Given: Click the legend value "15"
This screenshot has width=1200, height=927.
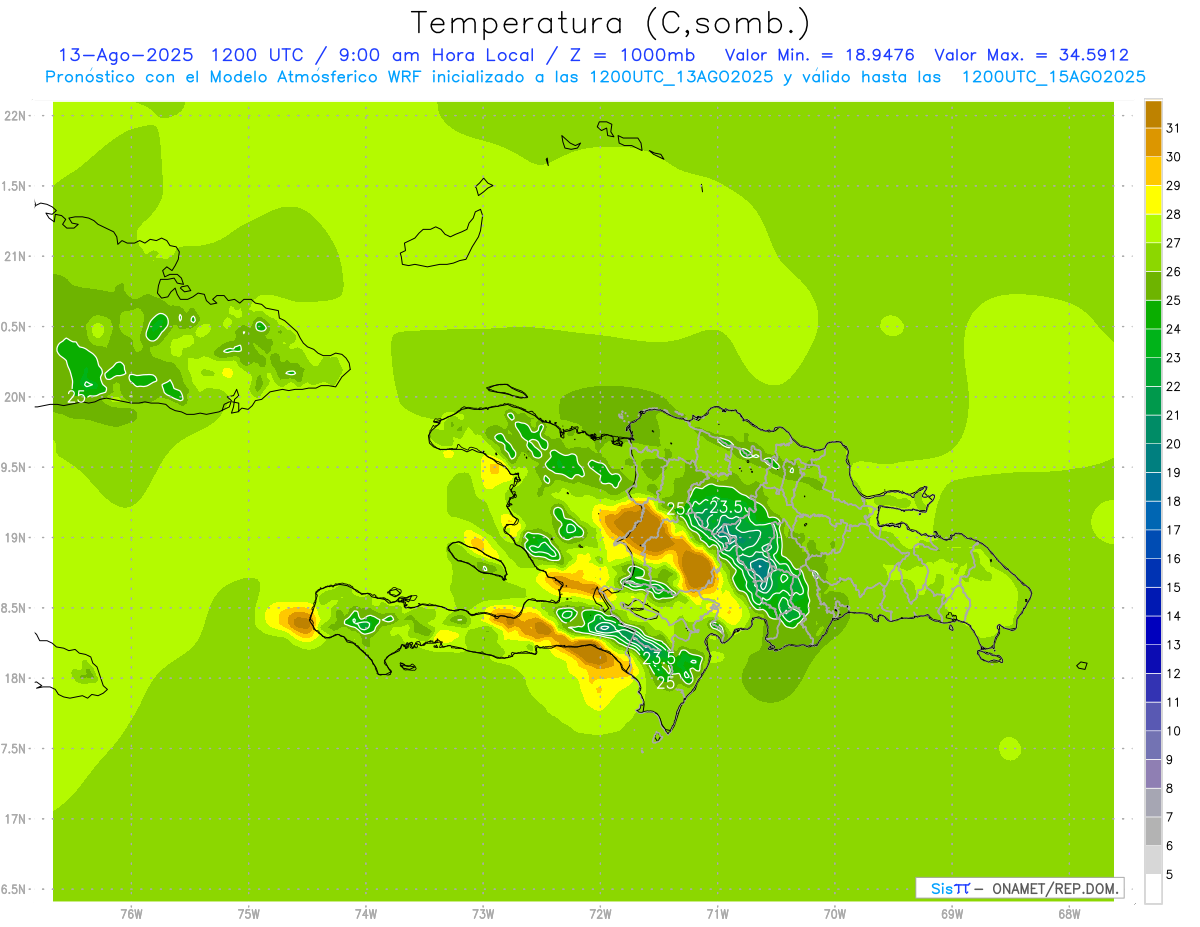Looking at the screenshot, I should tap(1174, 587).
